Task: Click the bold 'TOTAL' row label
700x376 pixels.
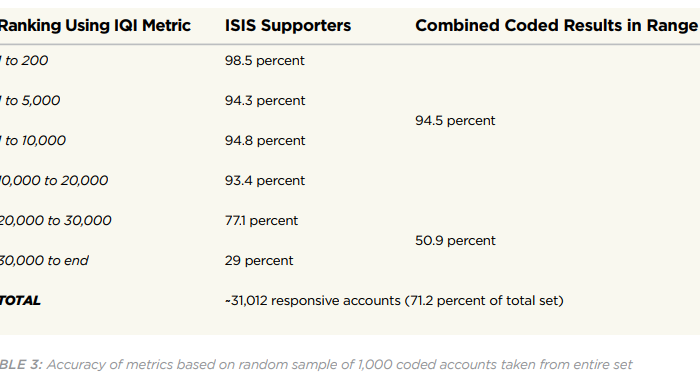Action: coord(21,301)
